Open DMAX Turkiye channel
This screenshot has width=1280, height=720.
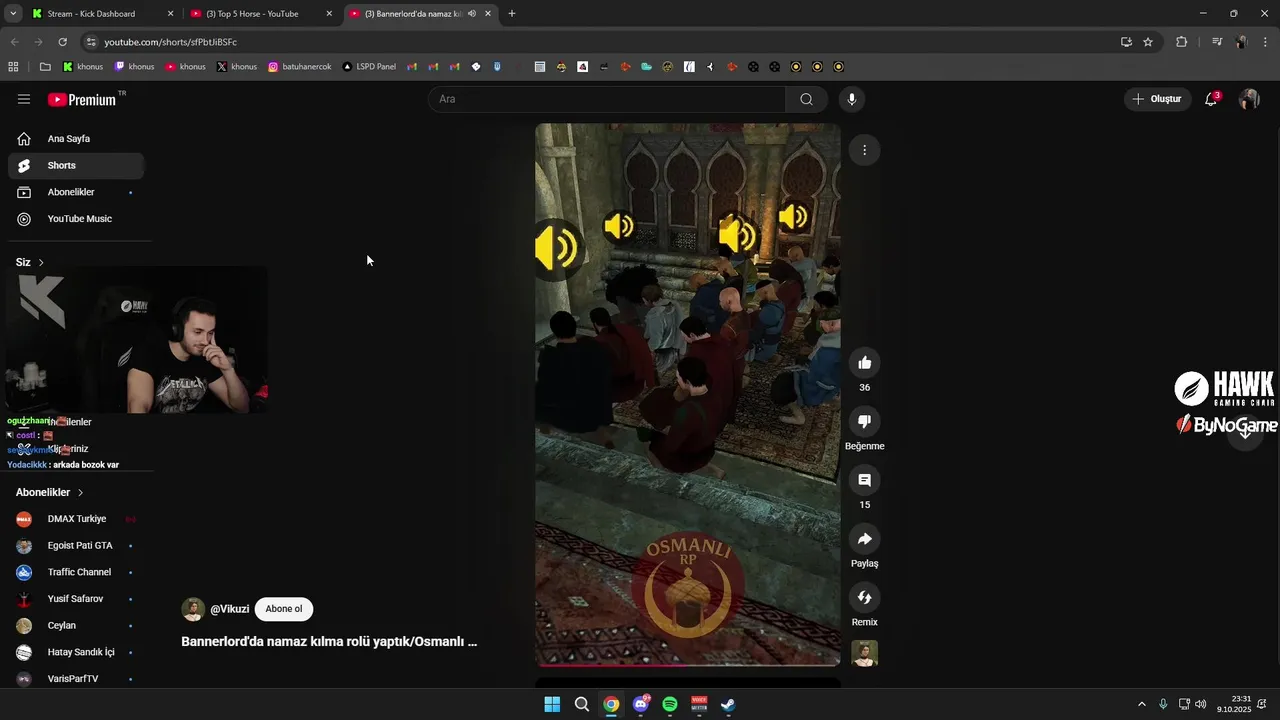coord(76,519)
